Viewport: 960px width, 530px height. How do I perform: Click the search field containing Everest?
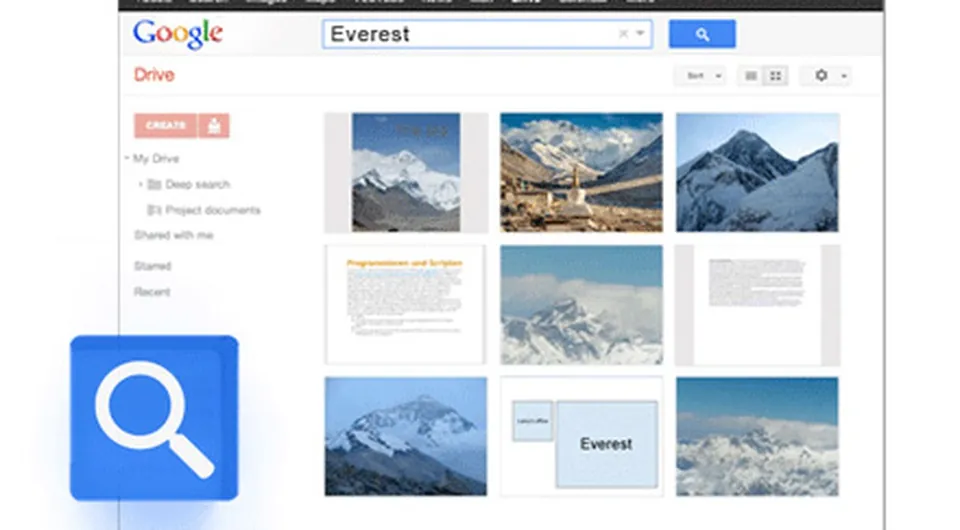[x=487, y=34]
